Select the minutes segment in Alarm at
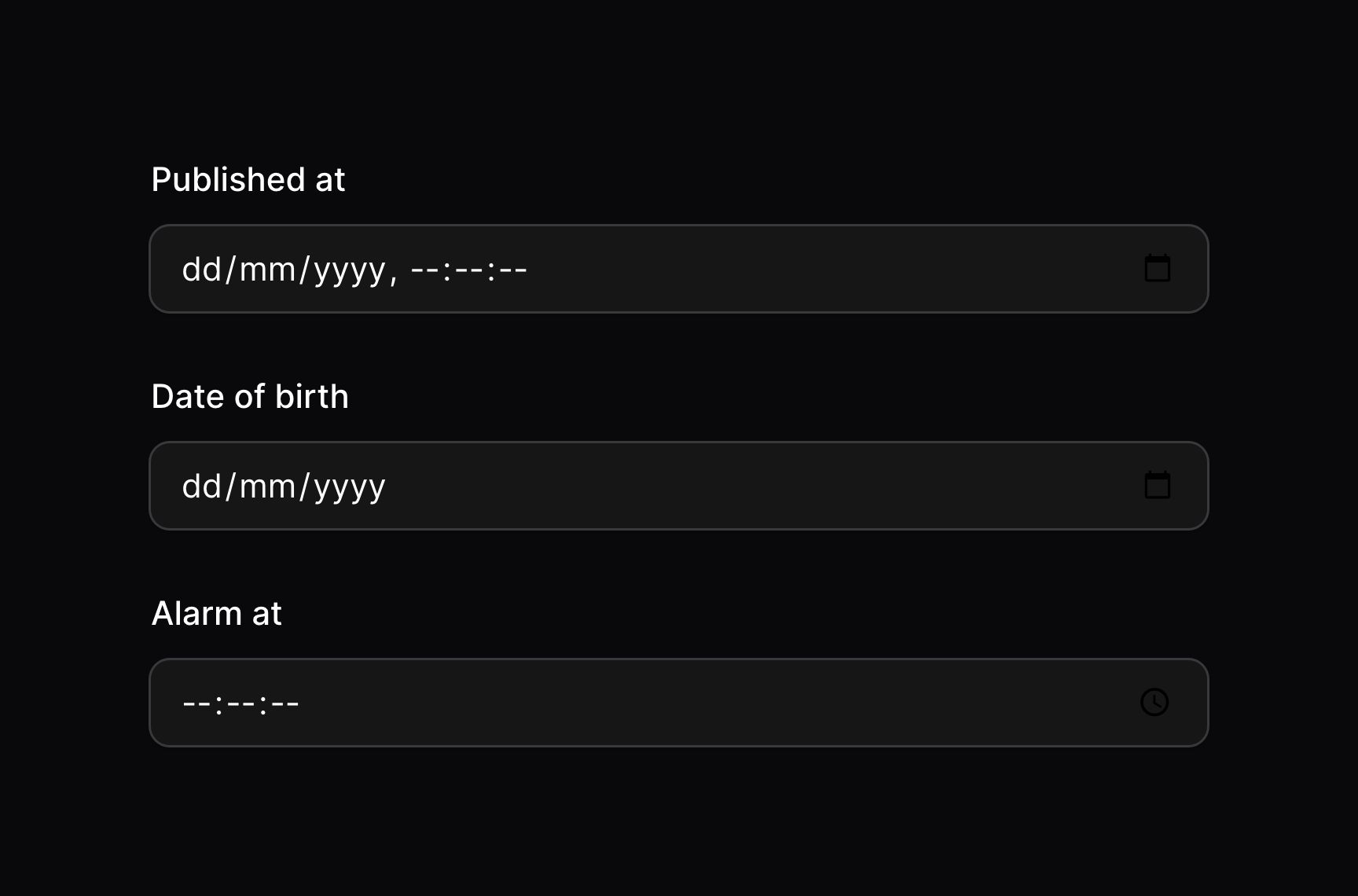The width and height of the screenshot is (1358, 896). click(x=240, y=703)
